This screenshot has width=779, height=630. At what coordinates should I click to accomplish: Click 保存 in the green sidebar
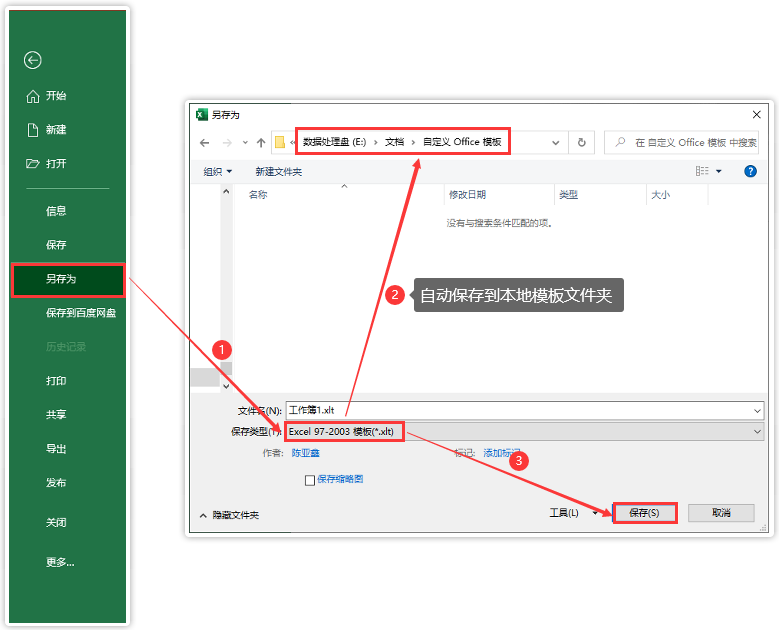coord(56,245)
